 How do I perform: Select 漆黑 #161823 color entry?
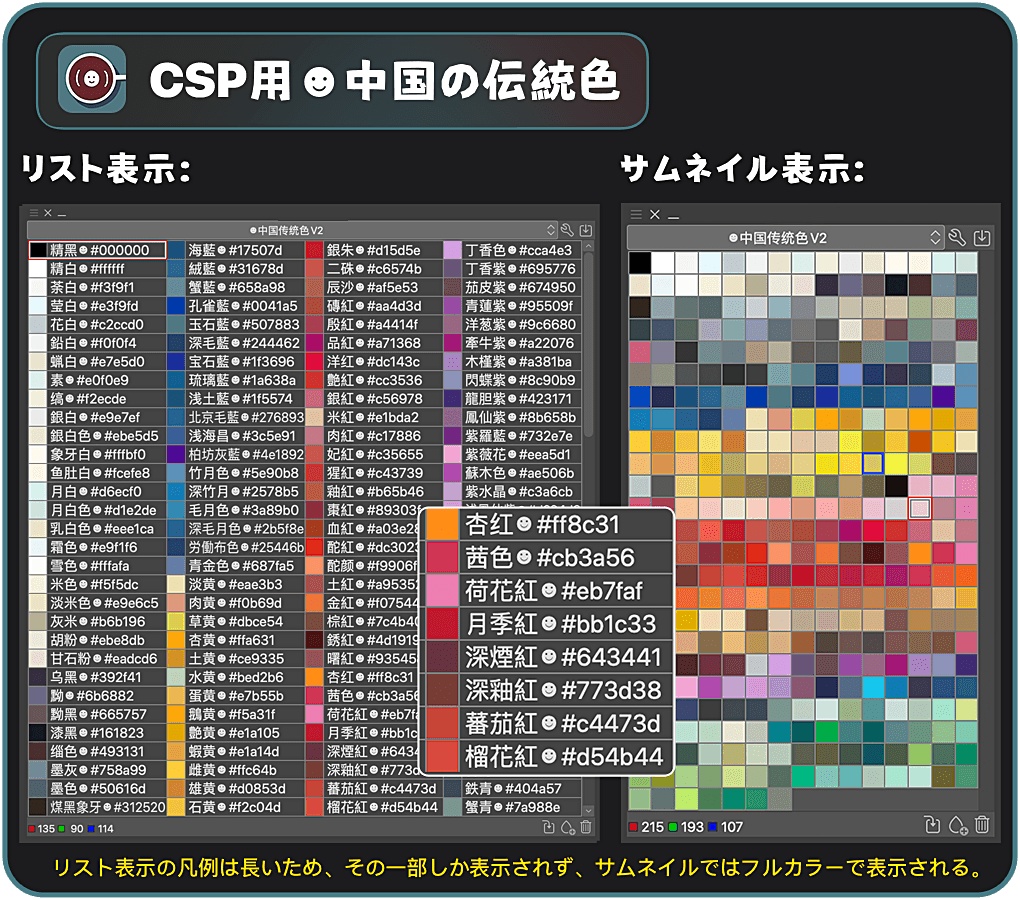click(x=98, y=733)
